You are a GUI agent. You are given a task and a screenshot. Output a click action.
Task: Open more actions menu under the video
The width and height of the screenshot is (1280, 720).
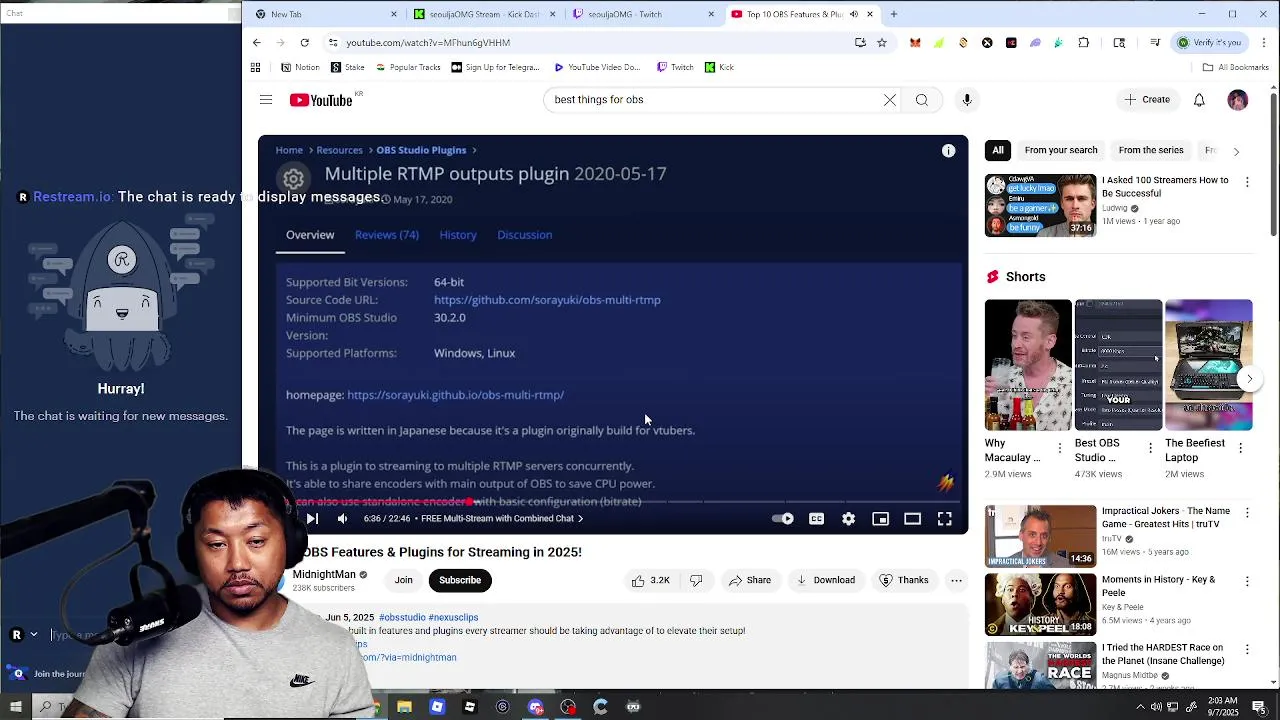[x=956, y=580]
